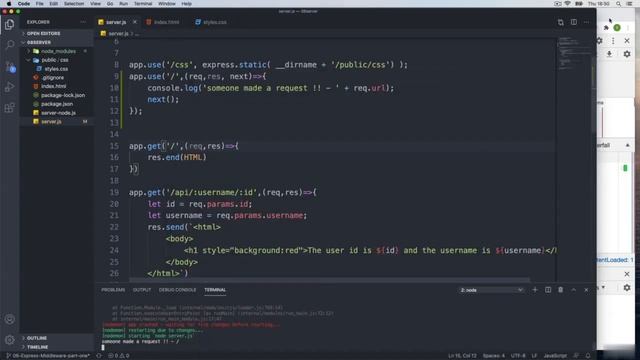640x360 pixels.
Task: Click the Apple menu logo
Action: [9, 4]
